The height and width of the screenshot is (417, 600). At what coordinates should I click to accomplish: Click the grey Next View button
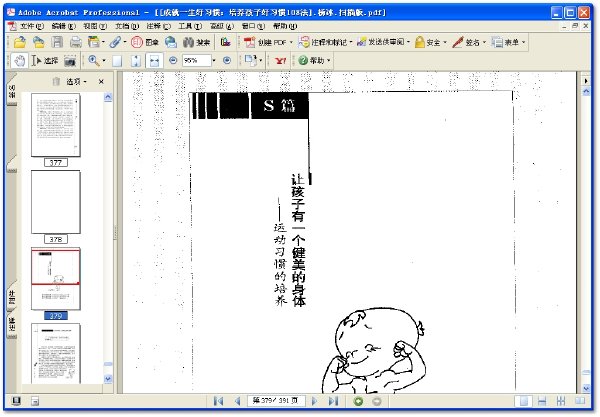point(377,401)
